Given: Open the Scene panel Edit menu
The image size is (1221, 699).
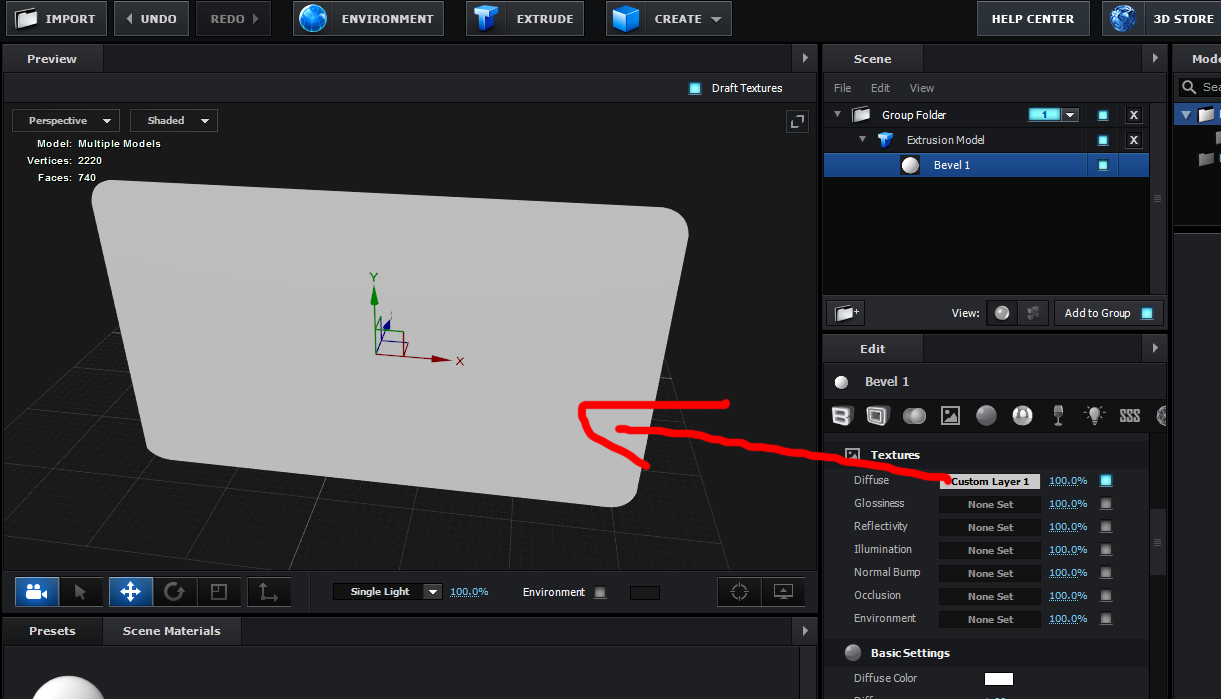Looking at the screenshot, I should pyautogui.click(x=880, y=88).
